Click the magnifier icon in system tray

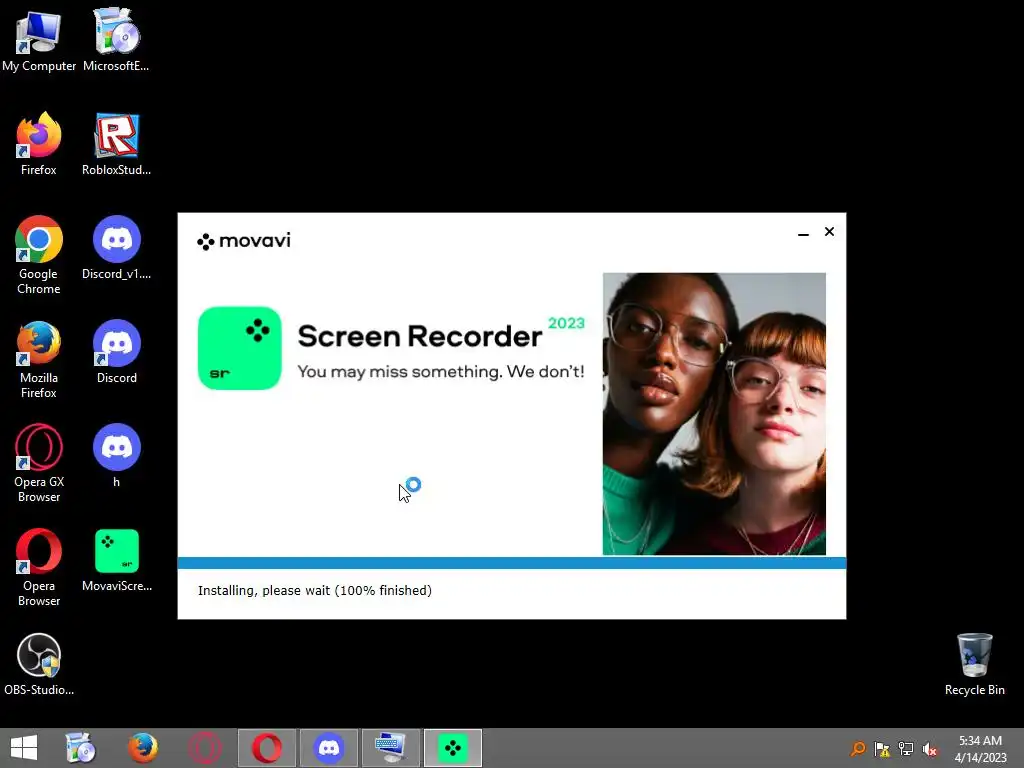[x=857, y=748]
